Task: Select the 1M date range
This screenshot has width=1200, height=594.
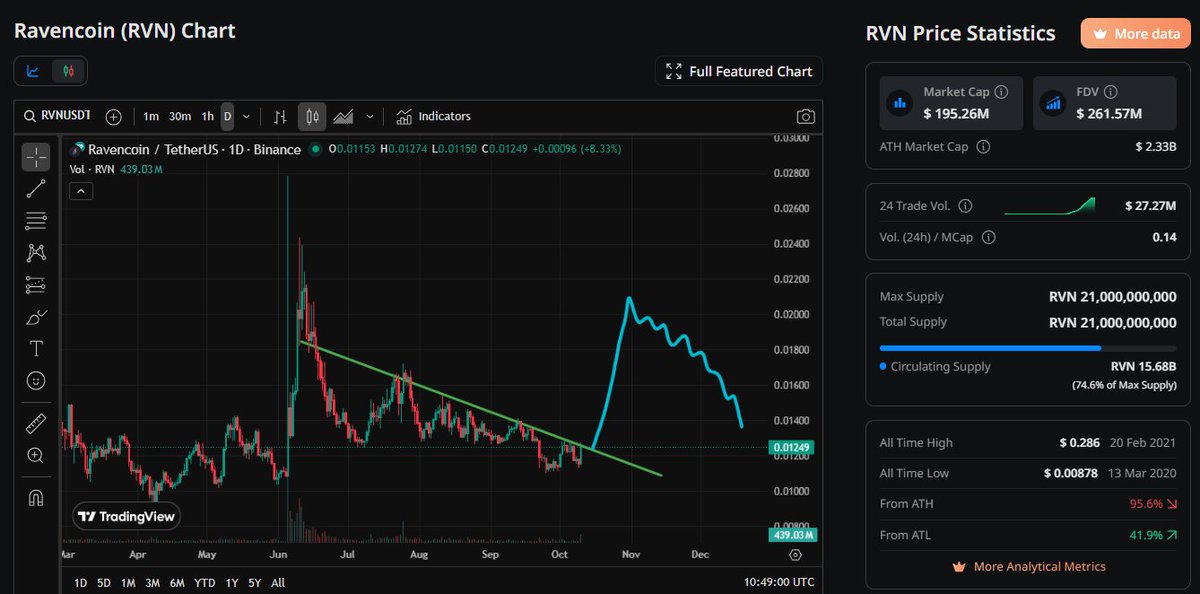Action: pyautogui.click(x=128, y=583)
